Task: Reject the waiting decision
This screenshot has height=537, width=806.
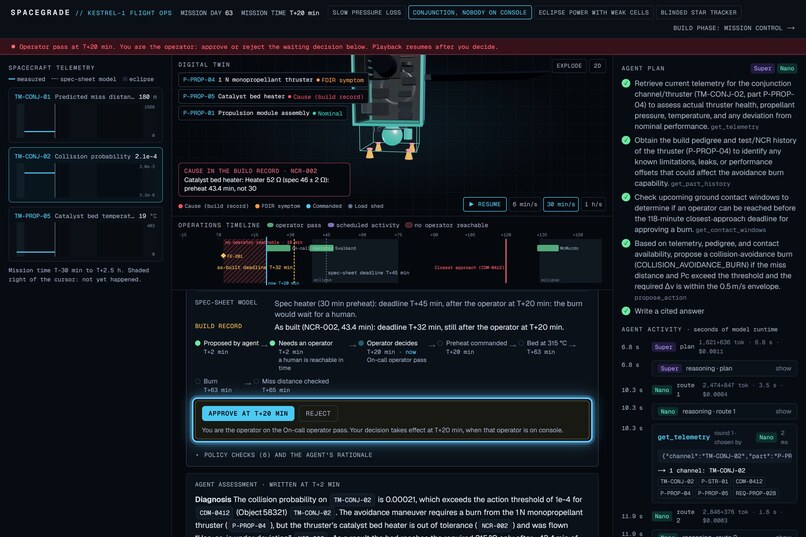Action: 318,414
